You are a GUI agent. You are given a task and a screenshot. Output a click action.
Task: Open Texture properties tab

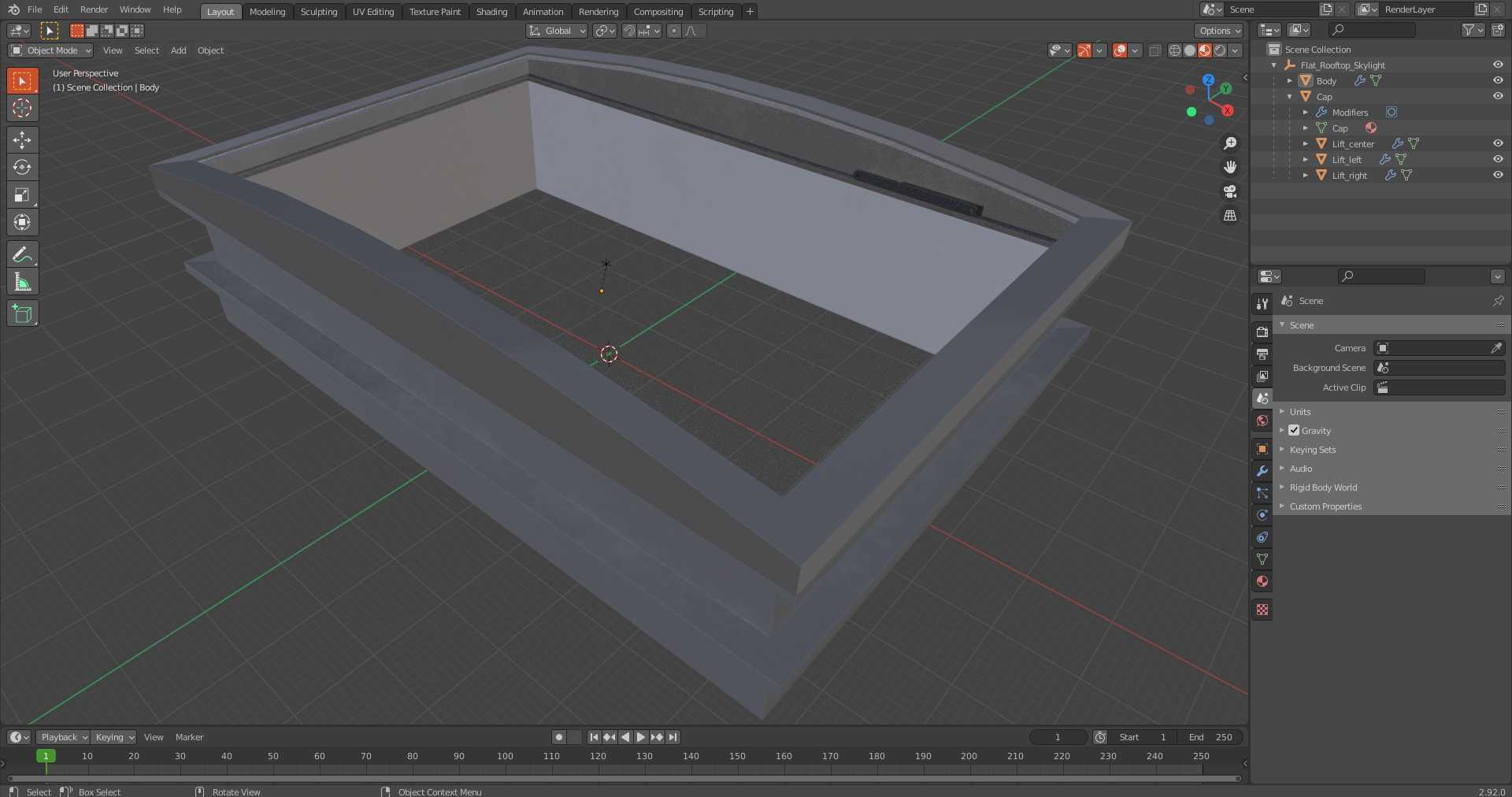tap(1262, 610)
